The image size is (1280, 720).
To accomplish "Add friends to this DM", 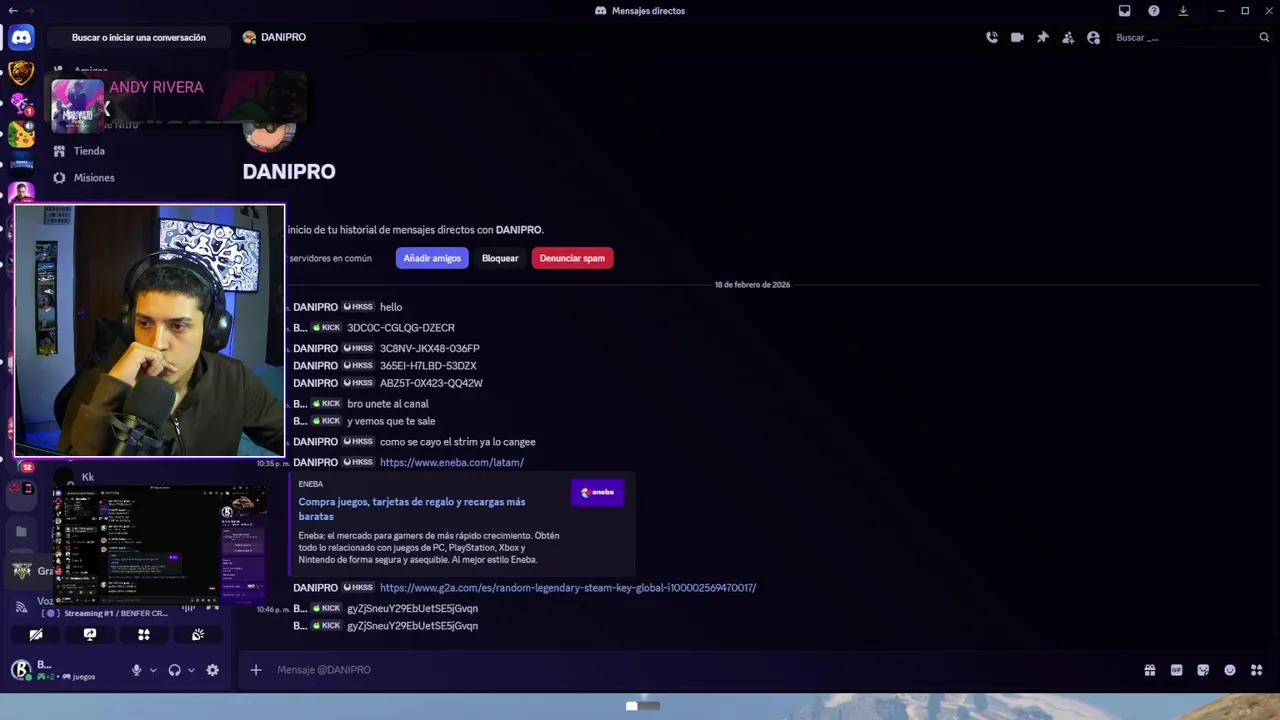I will click(x=1068, y=37).
